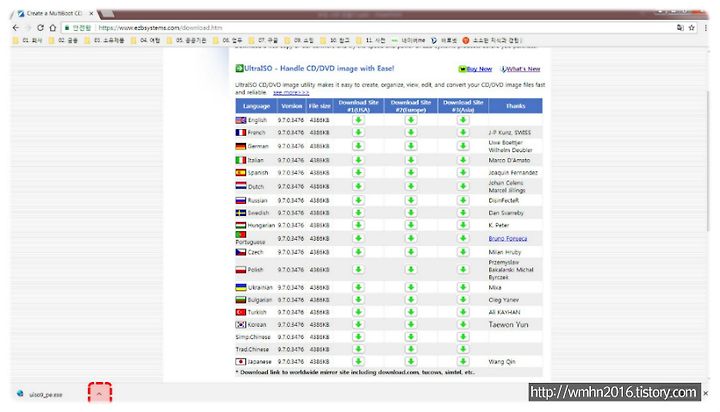This screenshot has width=720, height=412.
Task: Download Turkish version from Europe site
Action: [411, 312]
